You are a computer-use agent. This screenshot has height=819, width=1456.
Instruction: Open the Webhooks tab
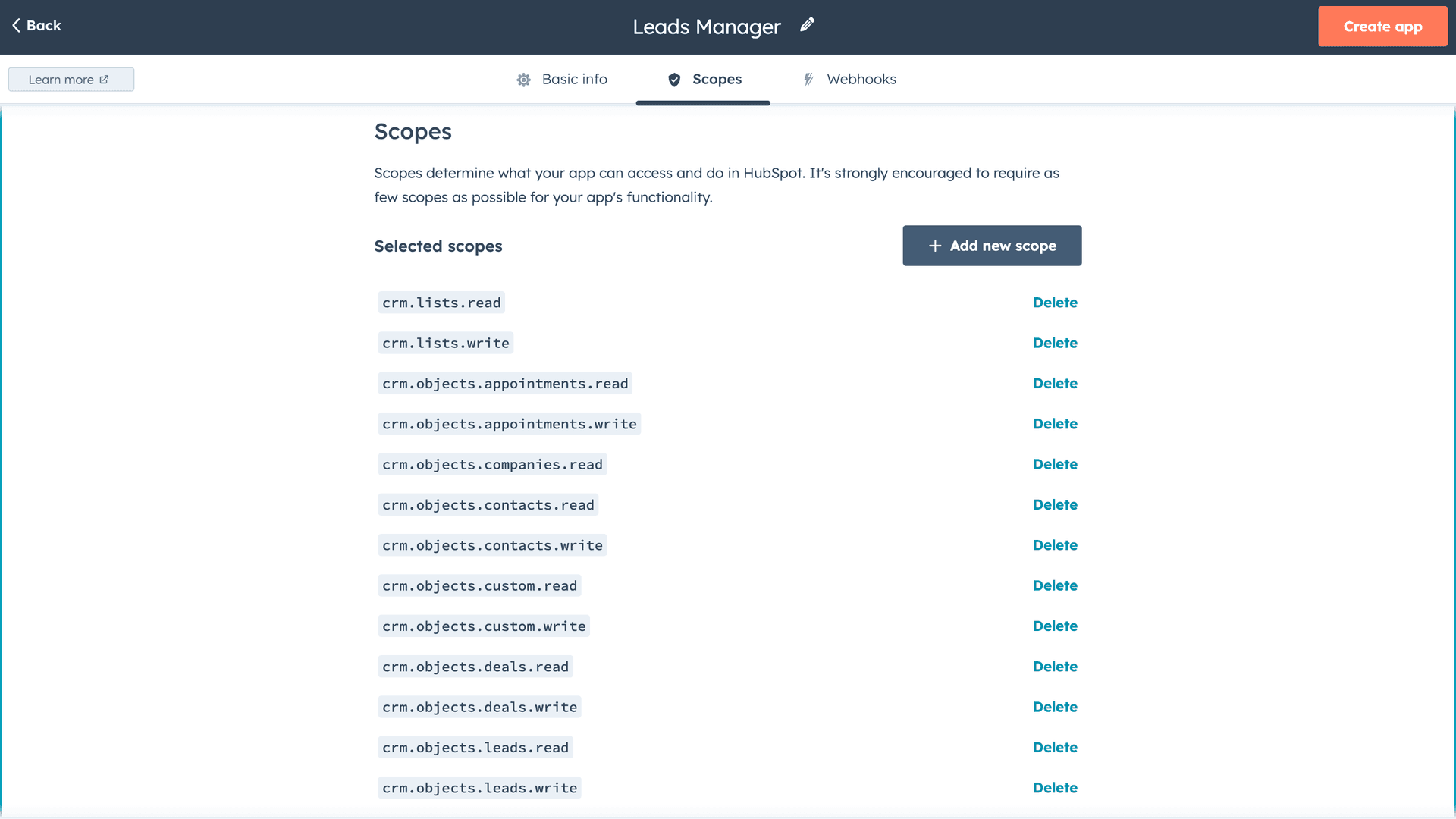click(x=861, y=79)
